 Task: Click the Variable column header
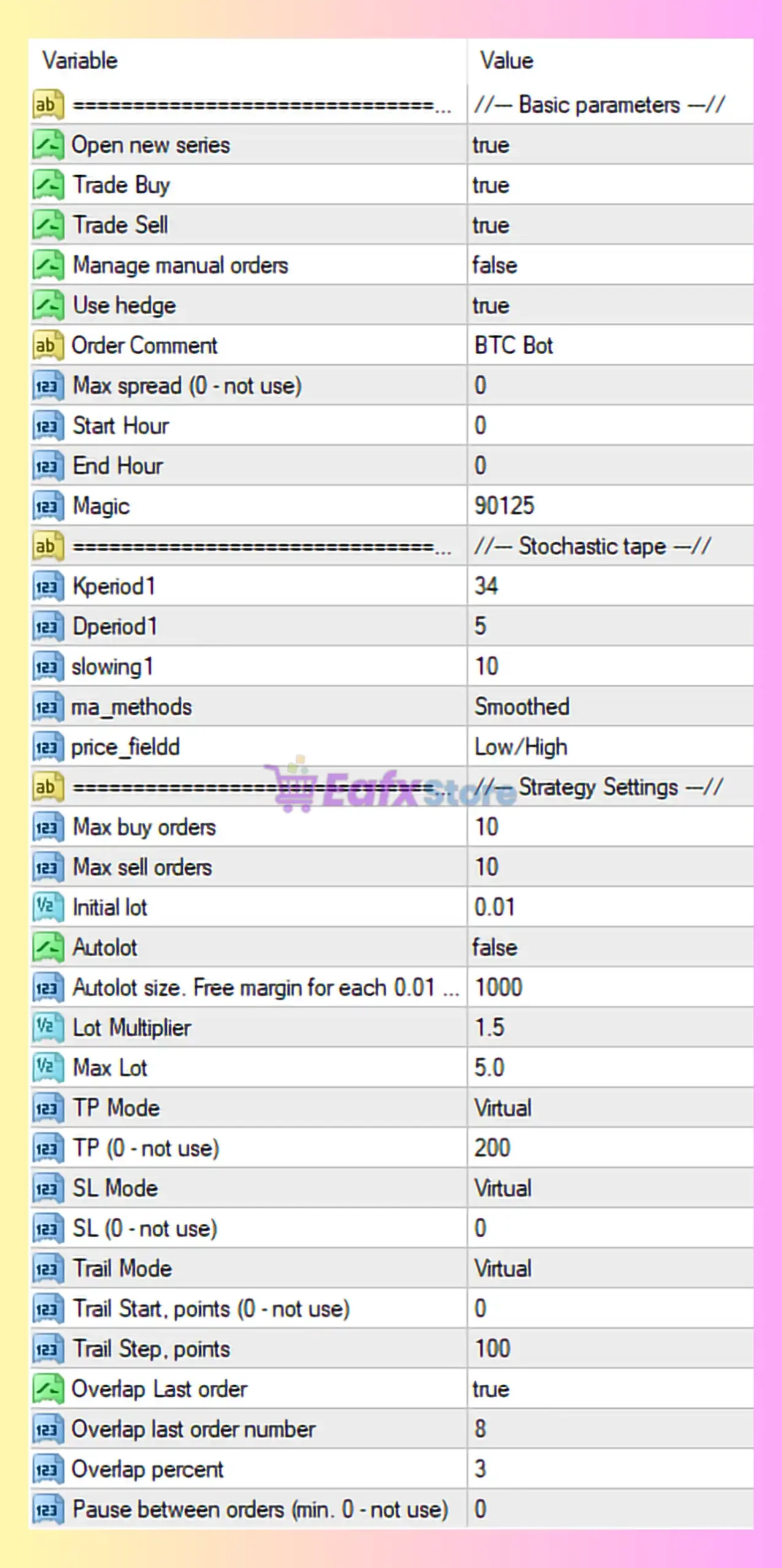[x=80, y=61]
